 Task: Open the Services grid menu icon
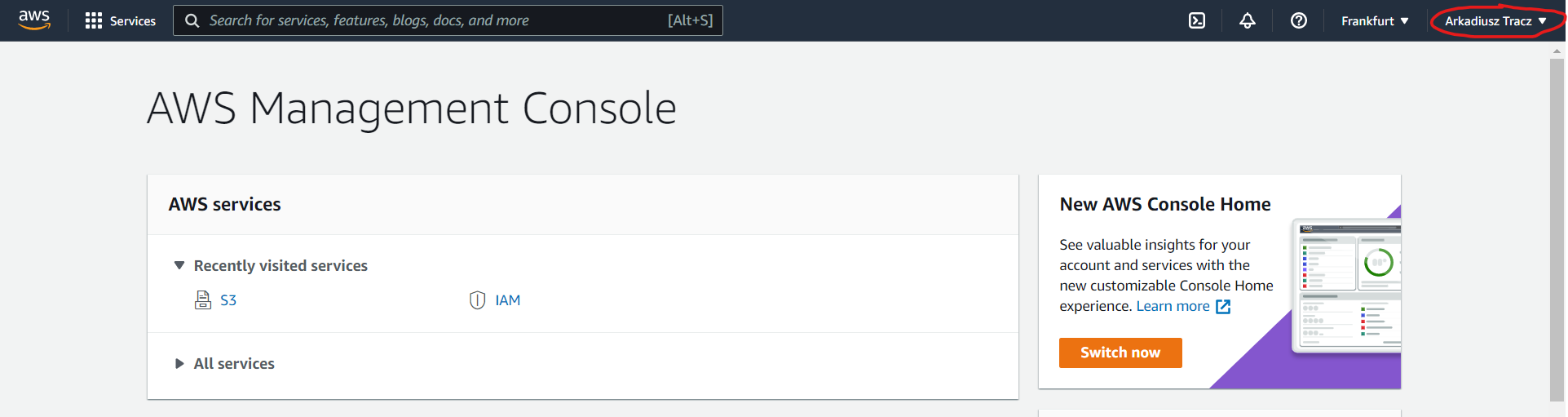[94, 20]
